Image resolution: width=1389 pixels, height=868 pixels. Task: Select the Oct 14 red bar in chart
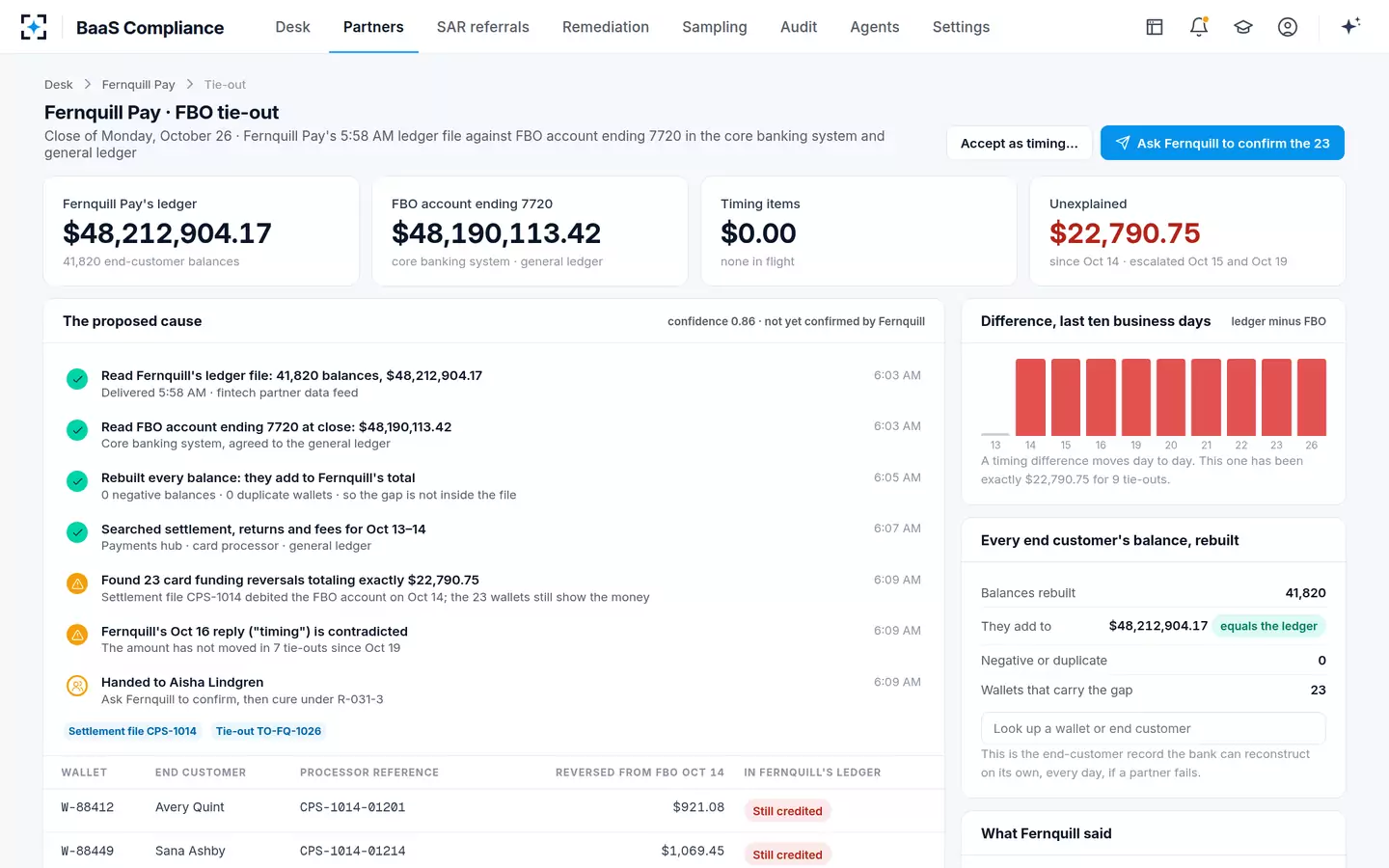[1030, 397]
